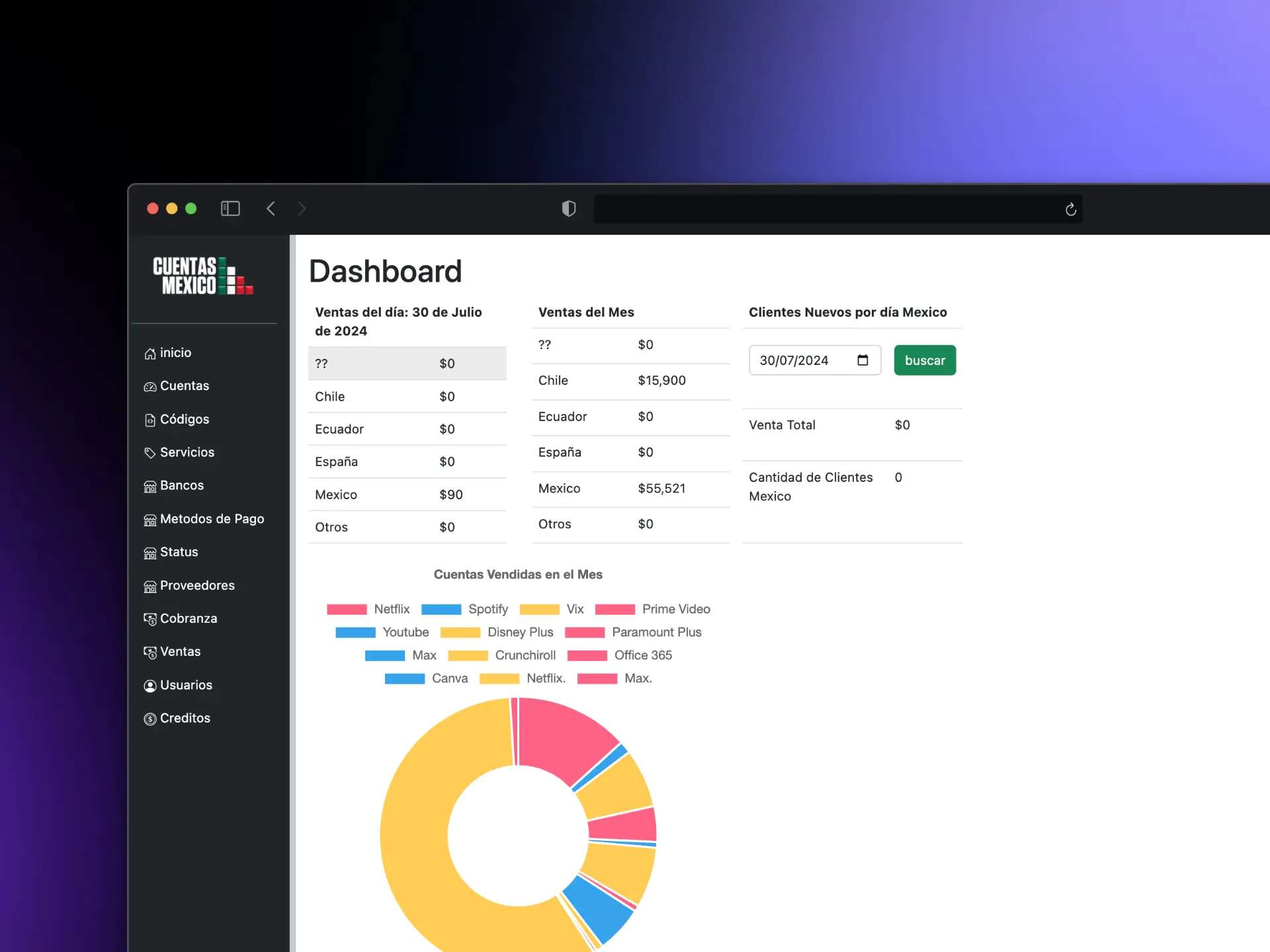Screen dimensions: 1270x952
Task: Click the Códigos file icon
Action: pos(150,420)
